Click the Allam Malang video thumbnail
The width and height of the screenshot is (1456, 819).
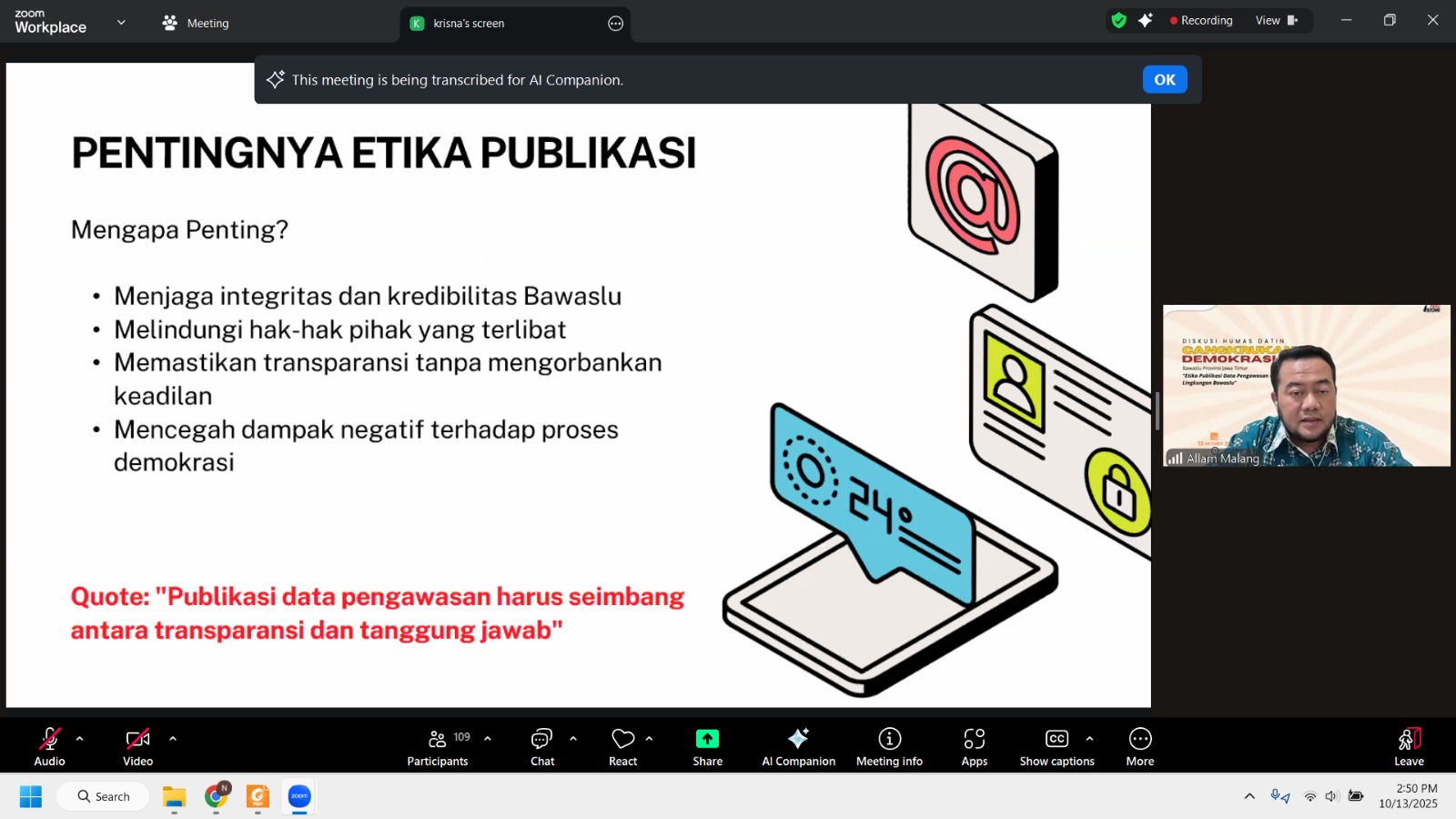click(1306, 386)
